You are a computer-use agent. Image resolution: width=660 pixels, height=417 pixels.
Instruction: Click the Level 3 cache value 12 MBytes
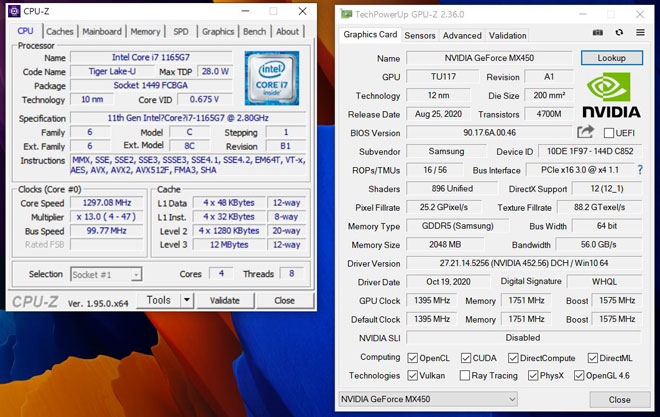229,244
